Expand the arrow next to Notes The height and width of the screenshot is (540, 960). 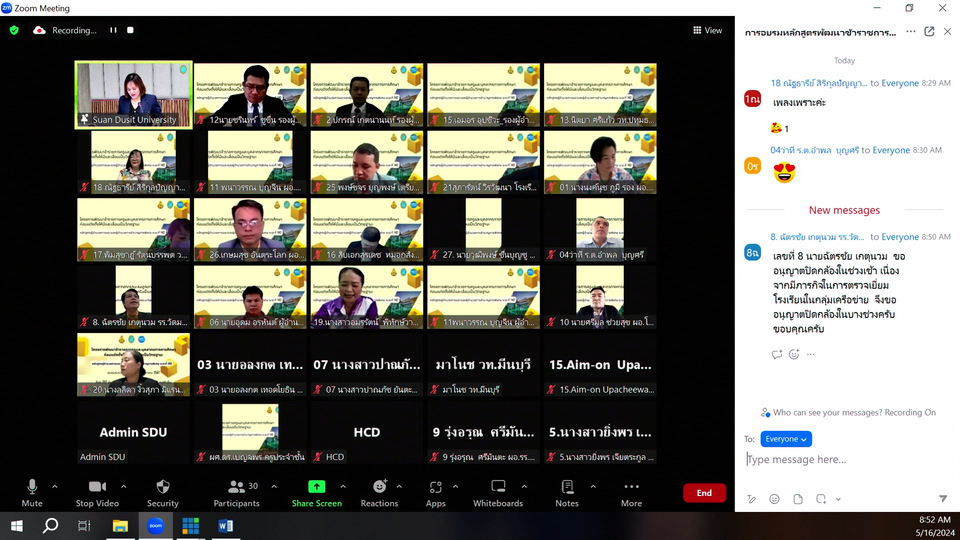pyautogui.click(x=593, y=487)
